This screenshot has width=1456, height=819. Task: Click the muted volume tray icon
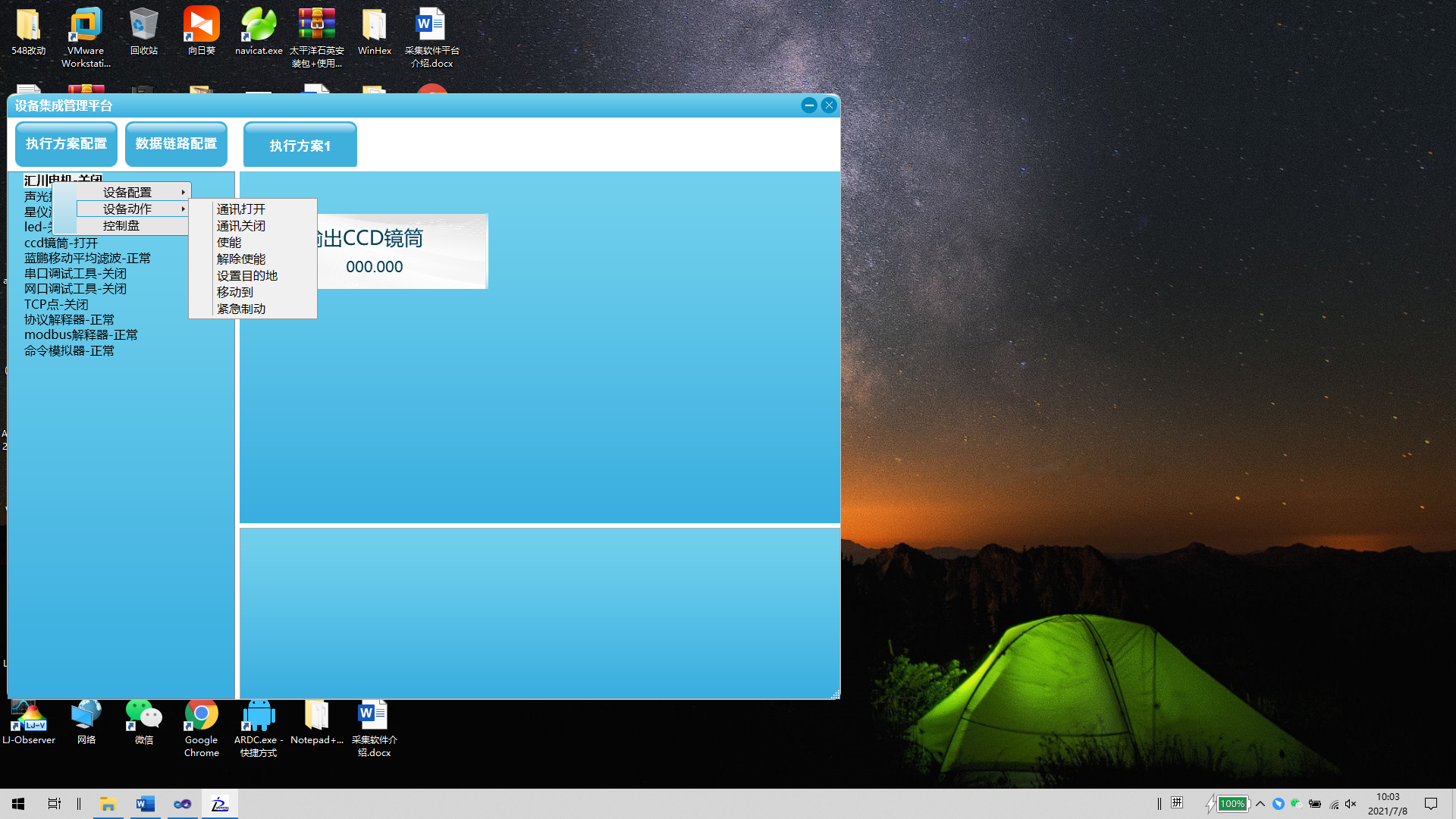click(x=1351, y=804)
